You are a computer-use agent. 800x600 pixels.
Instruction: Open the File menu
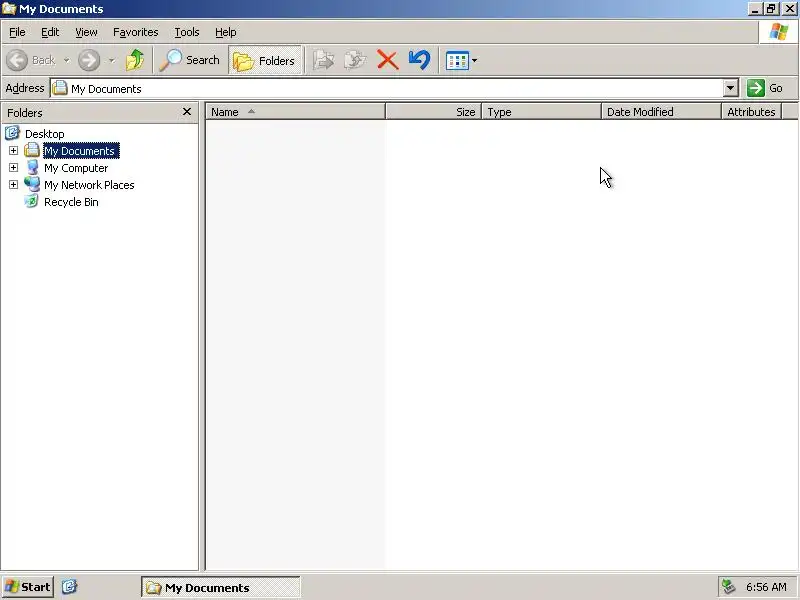coord(17,32)
